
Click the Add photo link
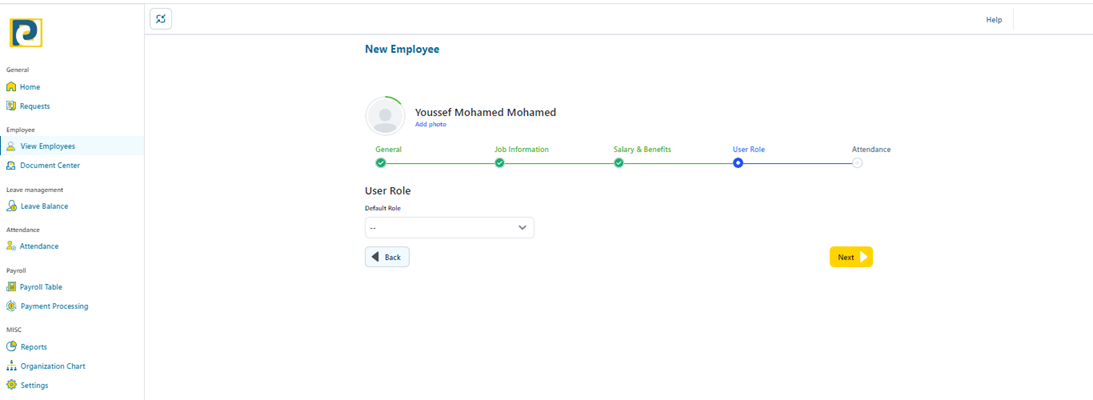click(431, 124)
